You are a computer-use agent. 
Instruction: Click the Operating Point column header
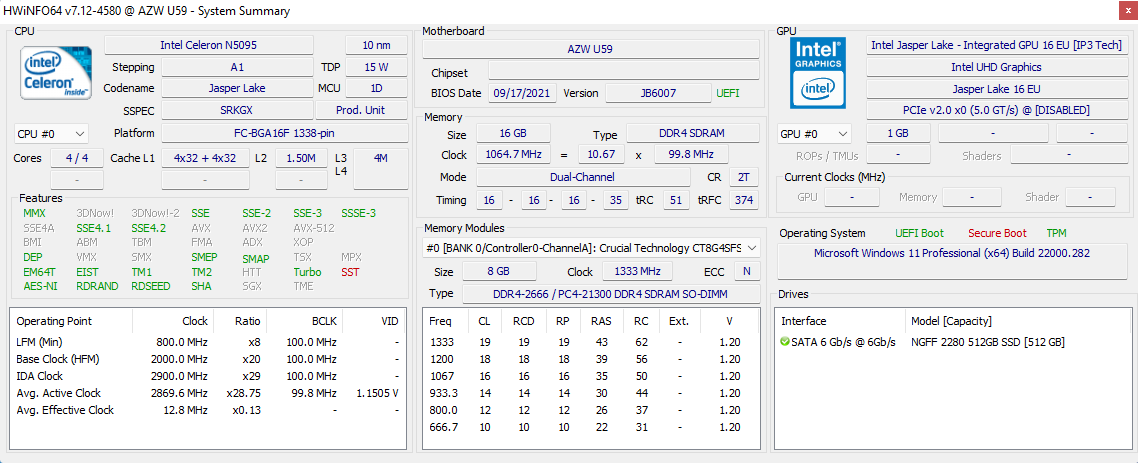point(54,321)
